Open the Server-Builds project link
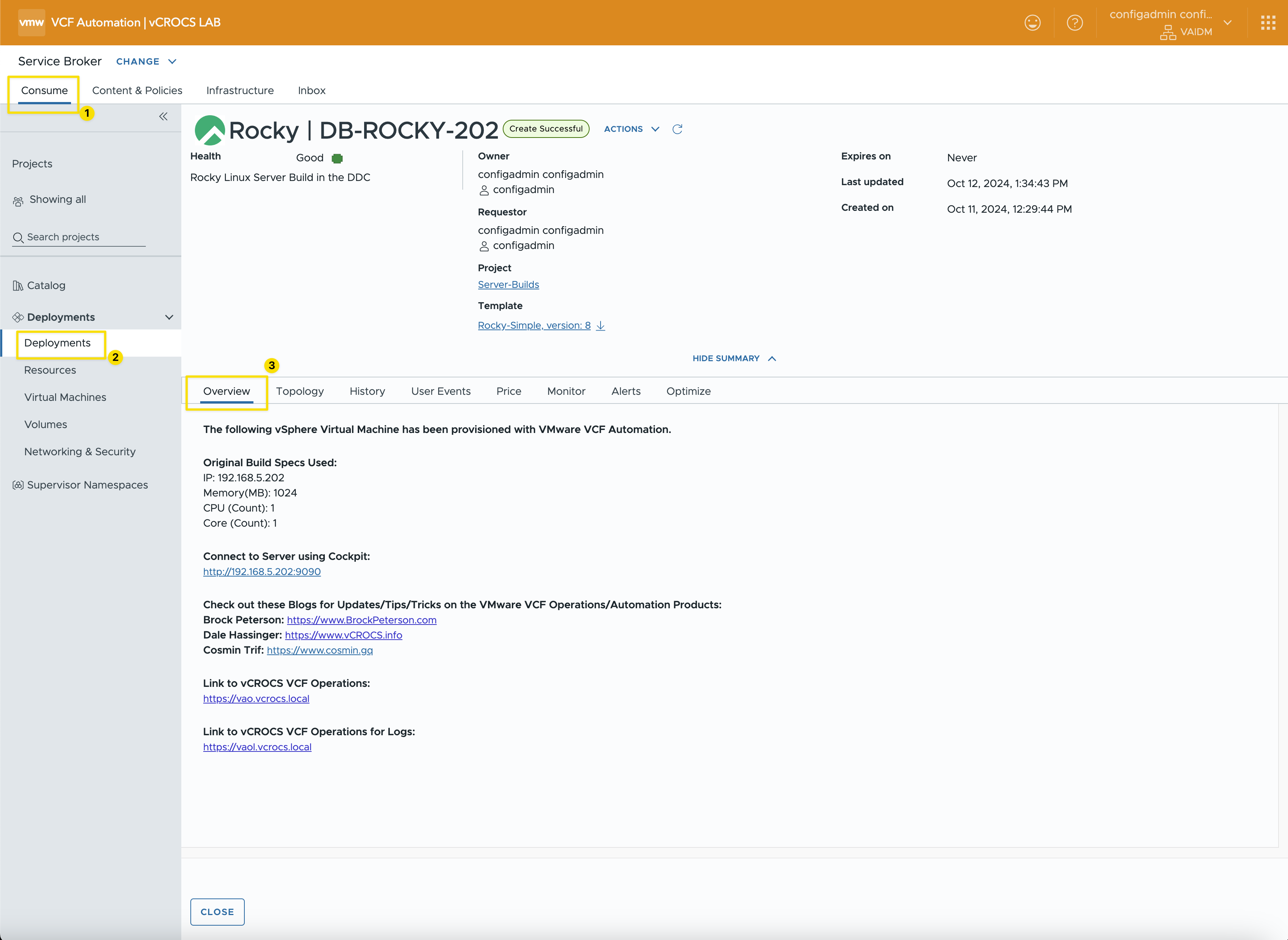Screen dimensions: 1288x940 coord(508,284)
